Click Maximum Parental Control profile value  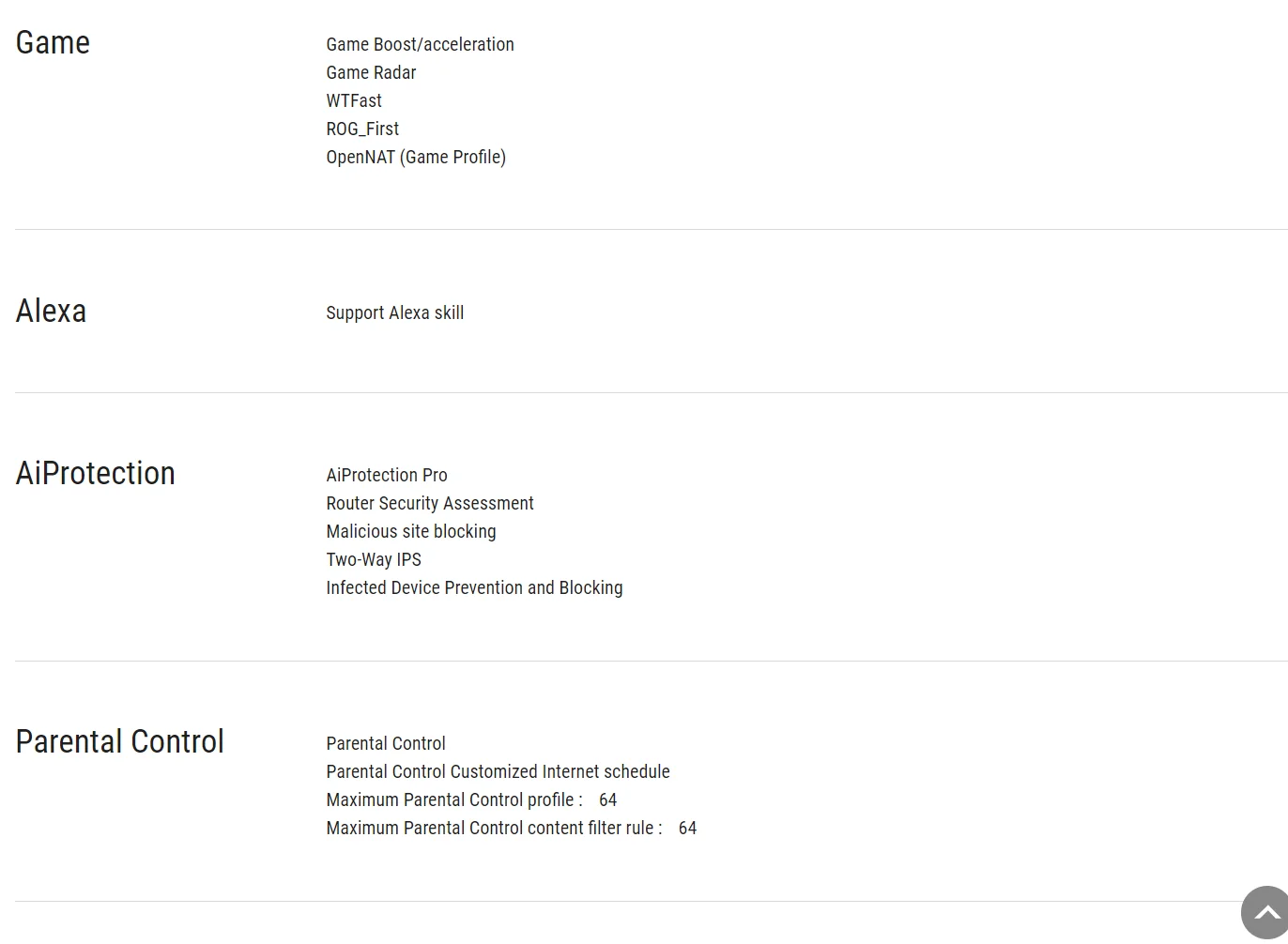[x=607, y=799]
